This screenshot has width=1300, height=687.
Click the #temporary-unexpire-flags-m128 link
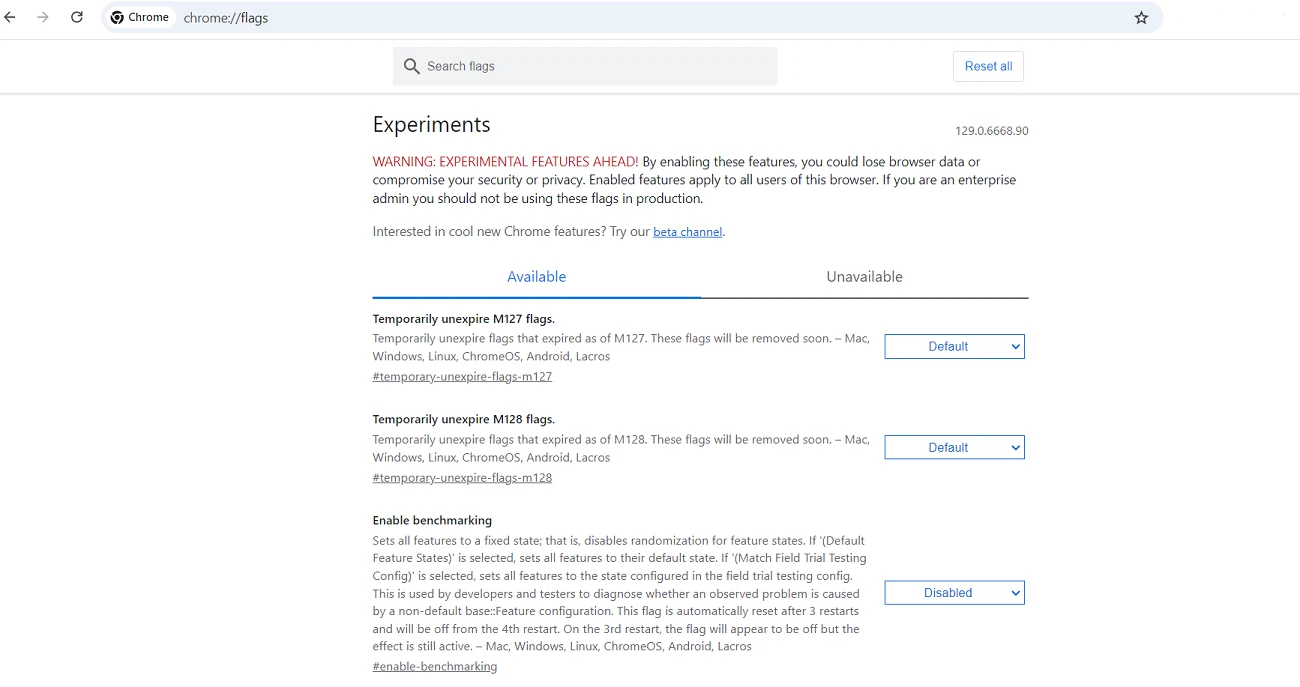tap(462, 477)
